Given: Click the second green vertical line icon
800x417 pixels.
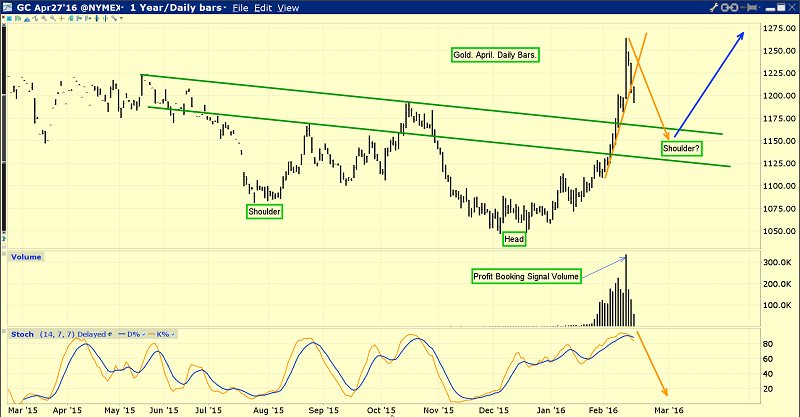Looking at the screenshot, I should (x=105, y=18).
